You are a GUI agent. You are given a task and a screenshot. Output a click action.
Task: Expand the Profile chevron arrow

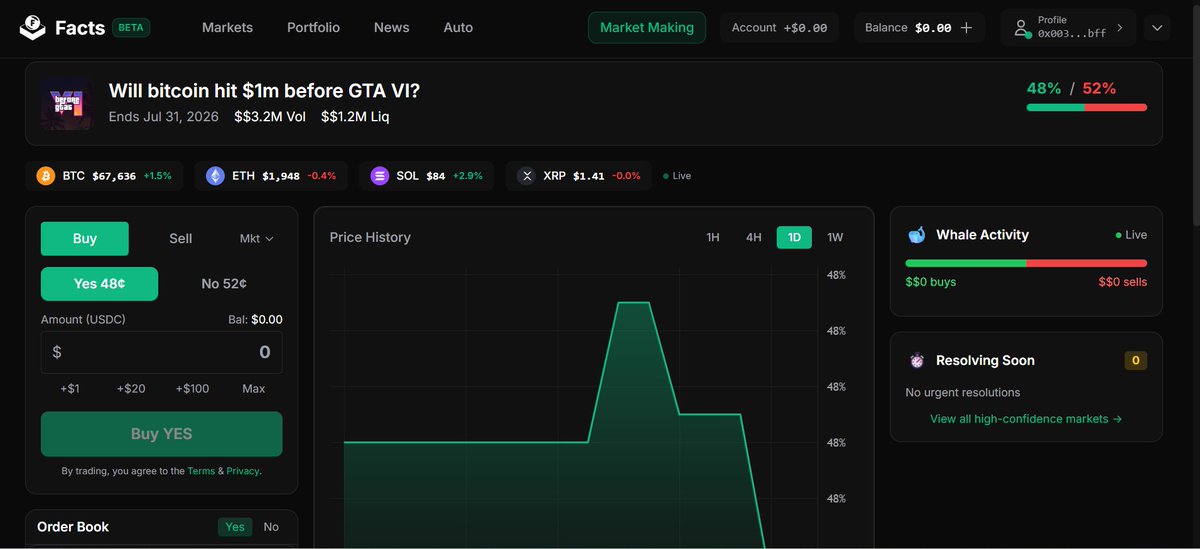click(x=1119, y=28)
